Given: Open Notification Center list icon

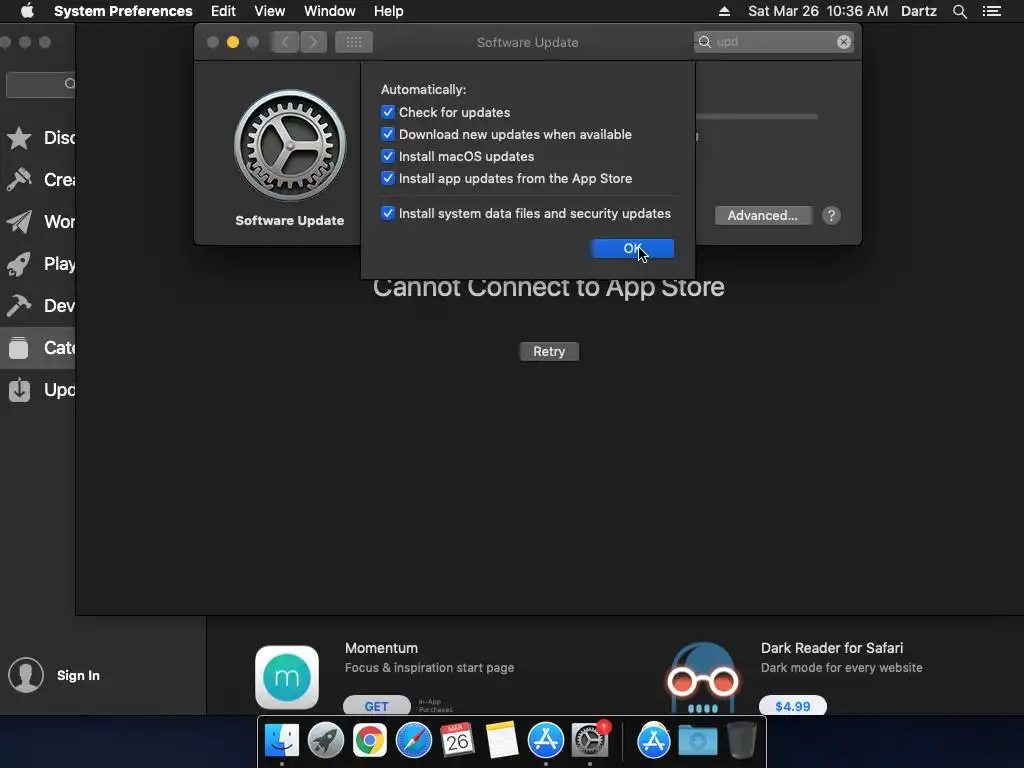Looking at the screenshot, I should (992, 11).
